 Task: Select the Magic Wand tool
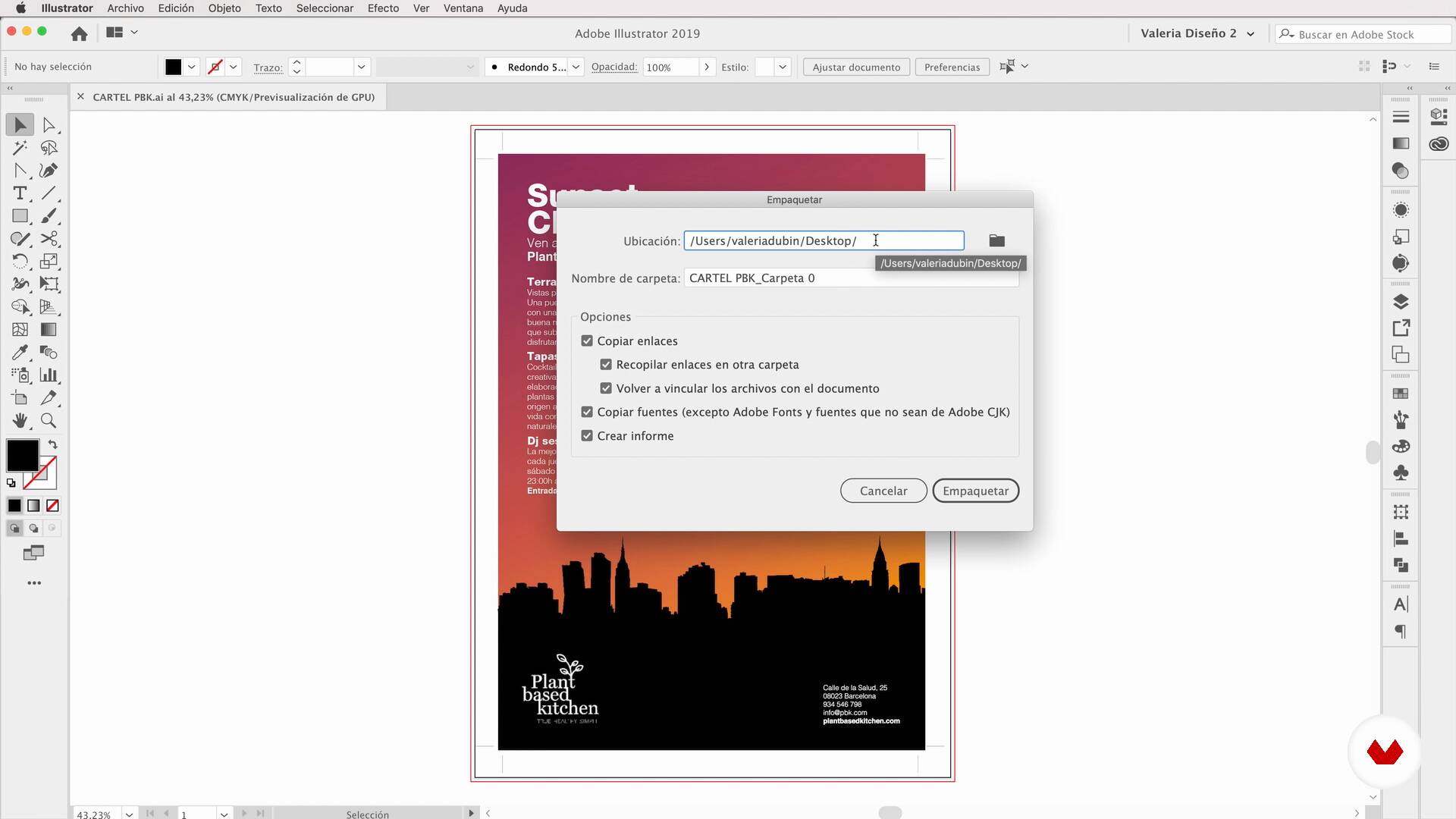(x=20, y=147)
